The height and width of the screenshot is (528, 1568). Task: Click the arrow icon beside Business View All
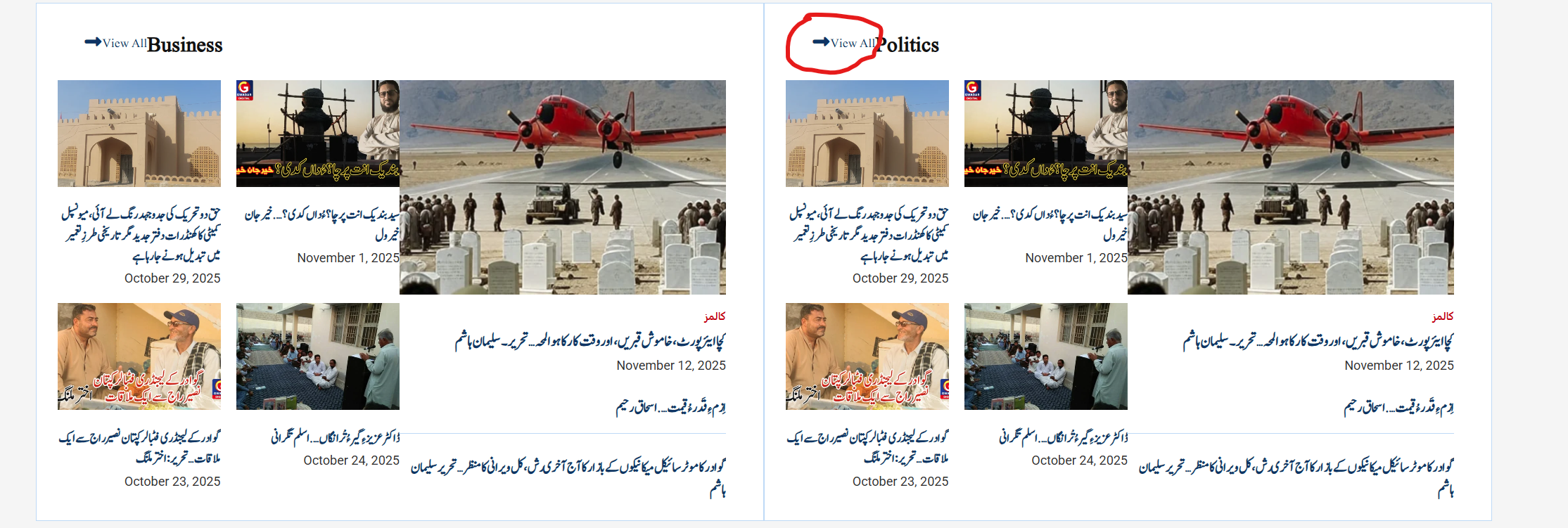point(93,42)
